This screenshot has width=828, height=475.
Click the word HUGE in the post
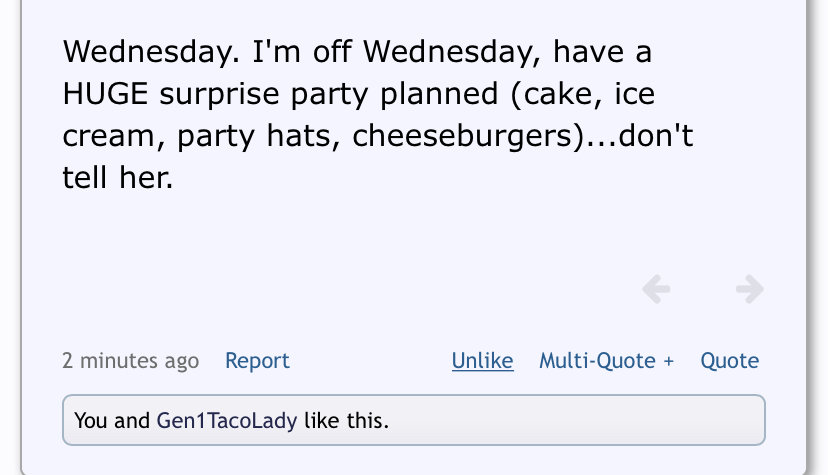[106, 94]
